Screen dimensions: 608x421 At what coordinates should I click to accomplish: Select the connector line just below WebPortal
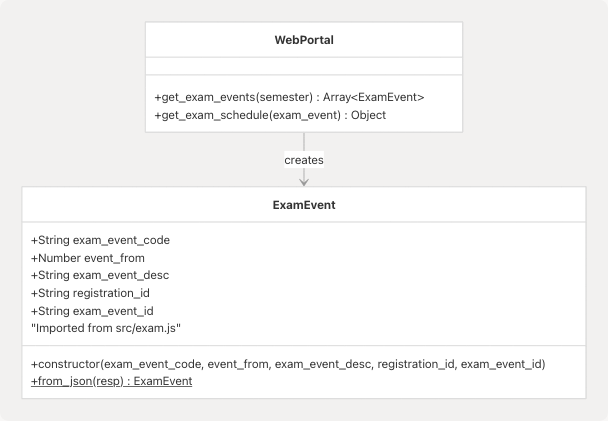point(304,140)
